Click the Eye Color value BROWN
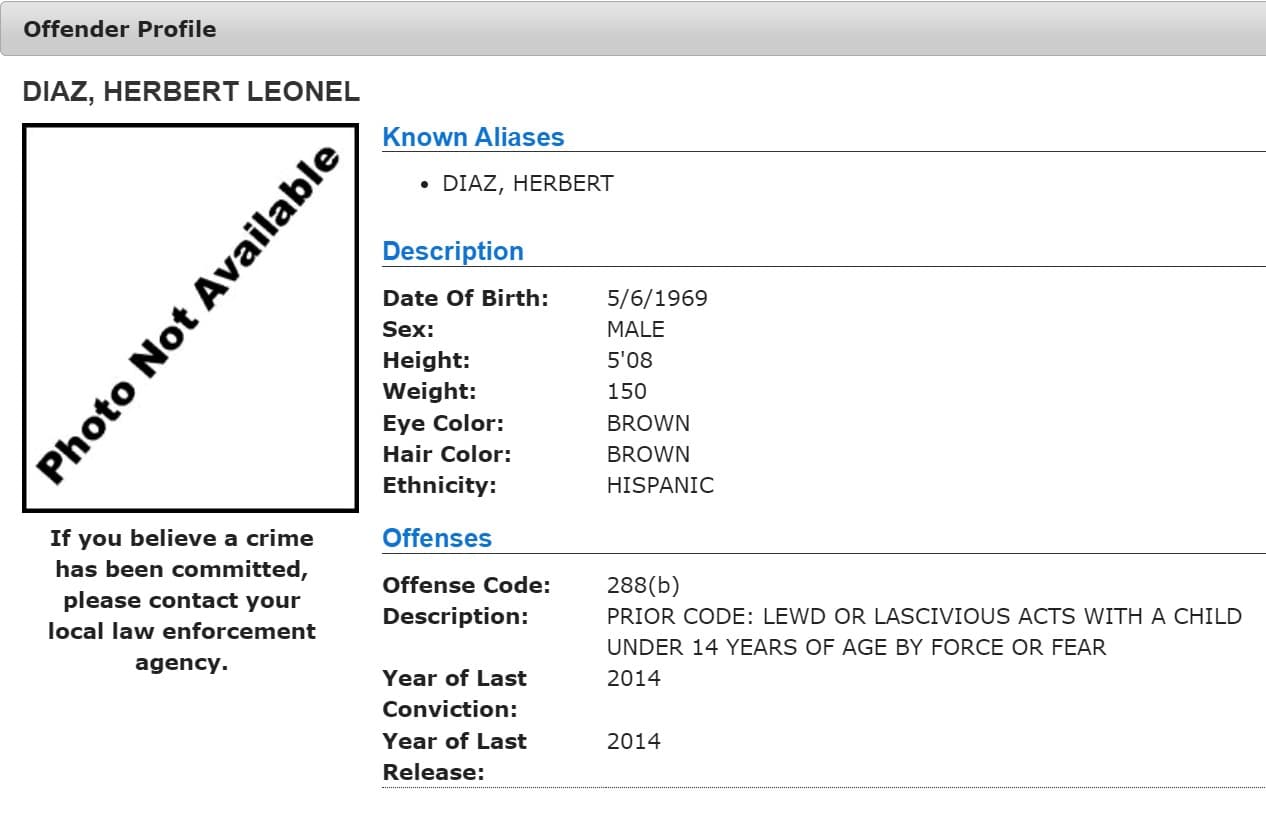1266x820 pixels. [648, 422]
